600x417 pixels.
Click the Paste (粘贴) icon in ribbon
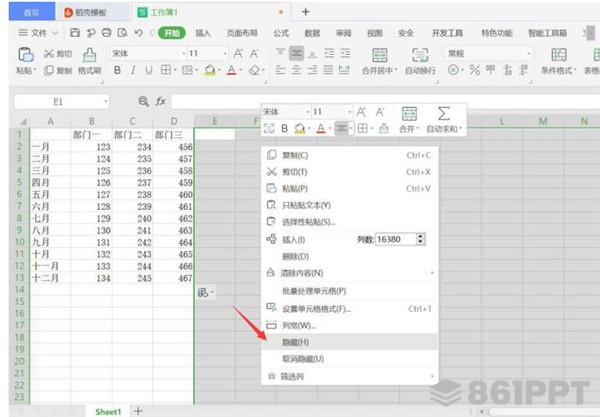pyautogui.click(x=26, y=54)
